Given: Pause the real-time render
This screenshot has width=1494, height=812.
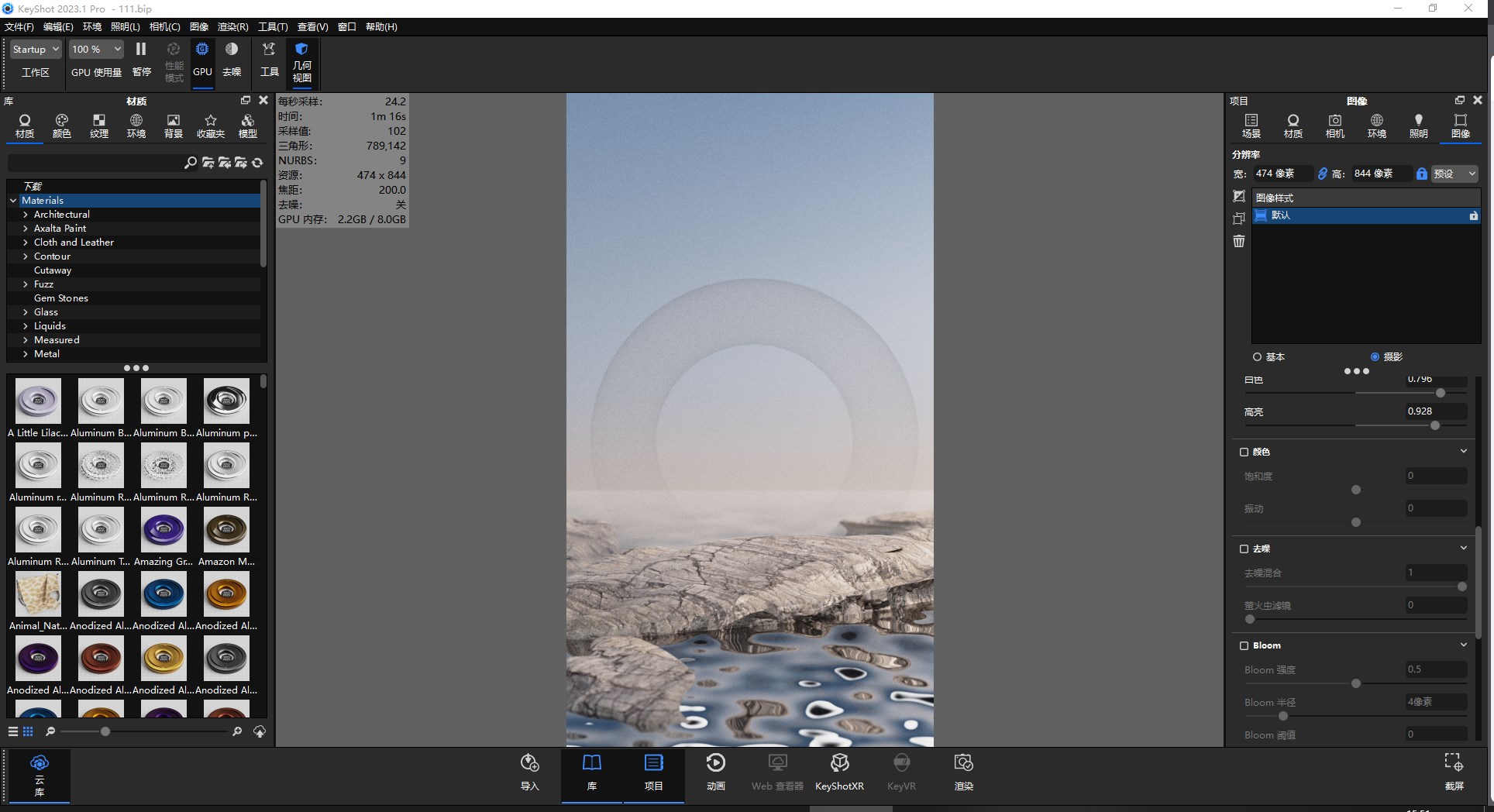Looking at the screenshot, I should (141, 59).
